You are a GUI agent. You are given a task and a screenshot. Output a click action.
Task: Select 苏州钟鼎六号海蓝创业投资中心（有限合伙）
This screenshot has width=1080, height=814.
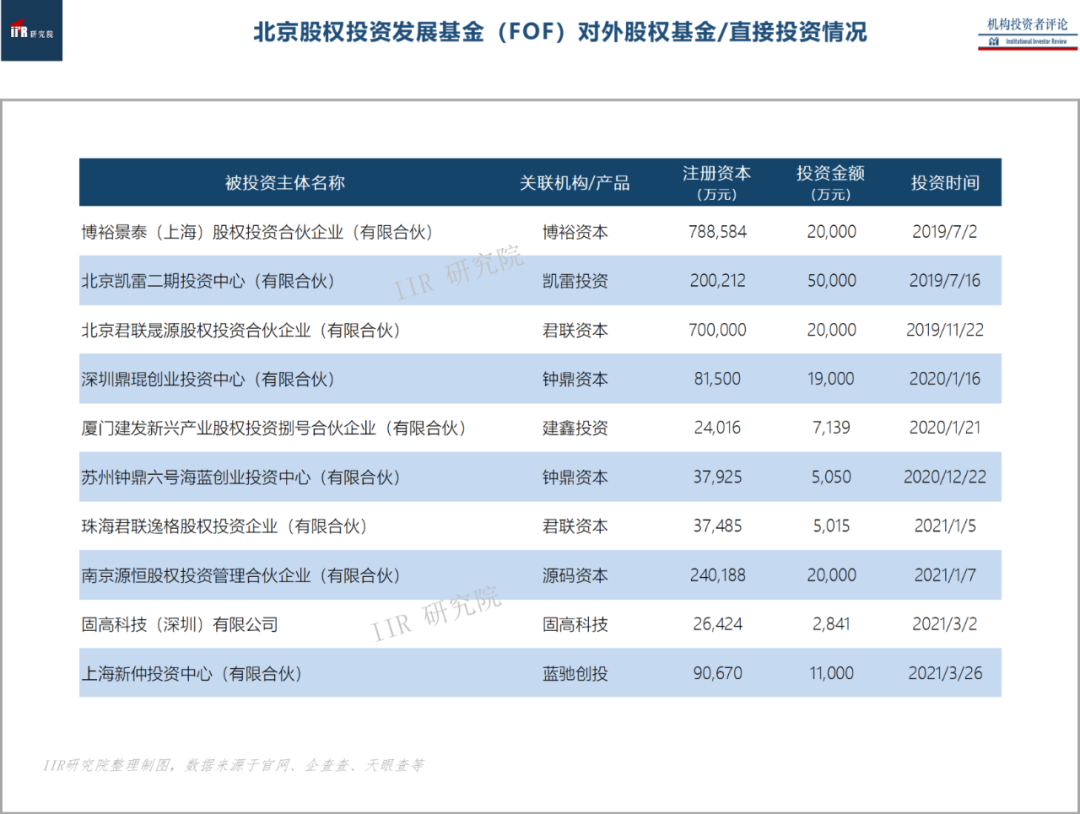tap(241, 478)
